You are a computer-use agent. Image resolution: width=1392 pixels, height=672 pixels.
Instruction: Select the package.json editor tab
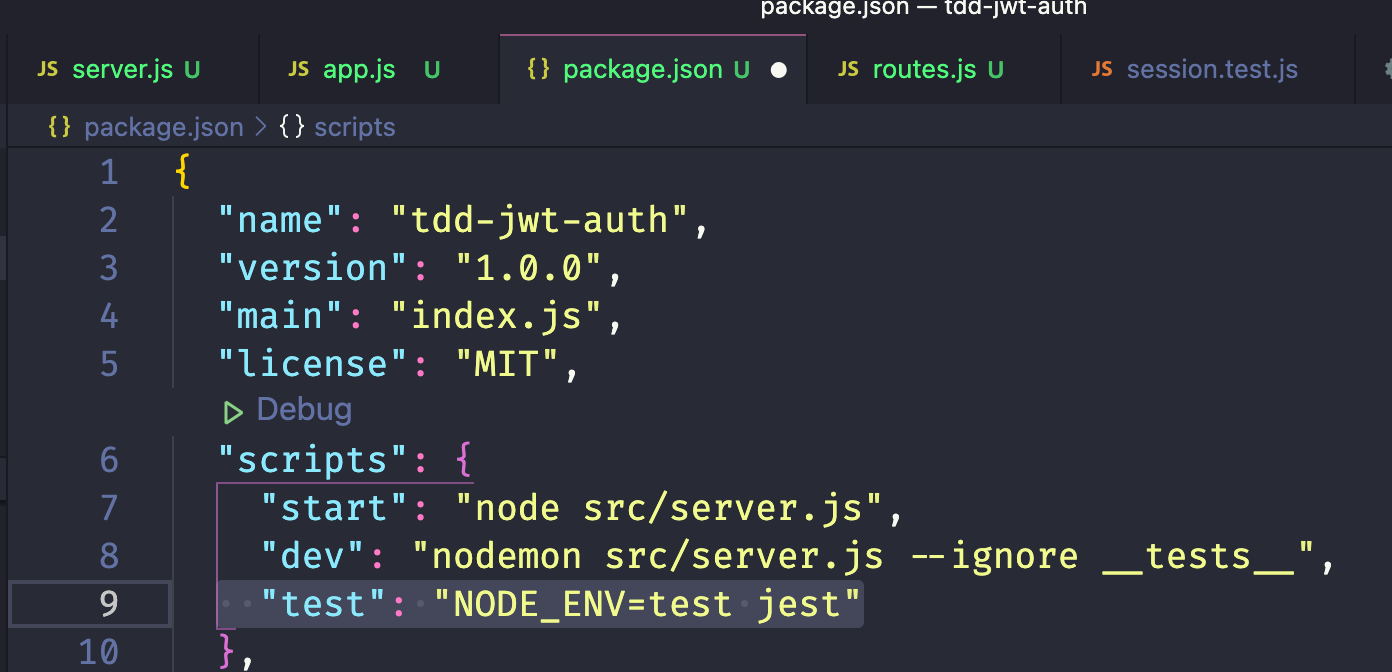653,69
